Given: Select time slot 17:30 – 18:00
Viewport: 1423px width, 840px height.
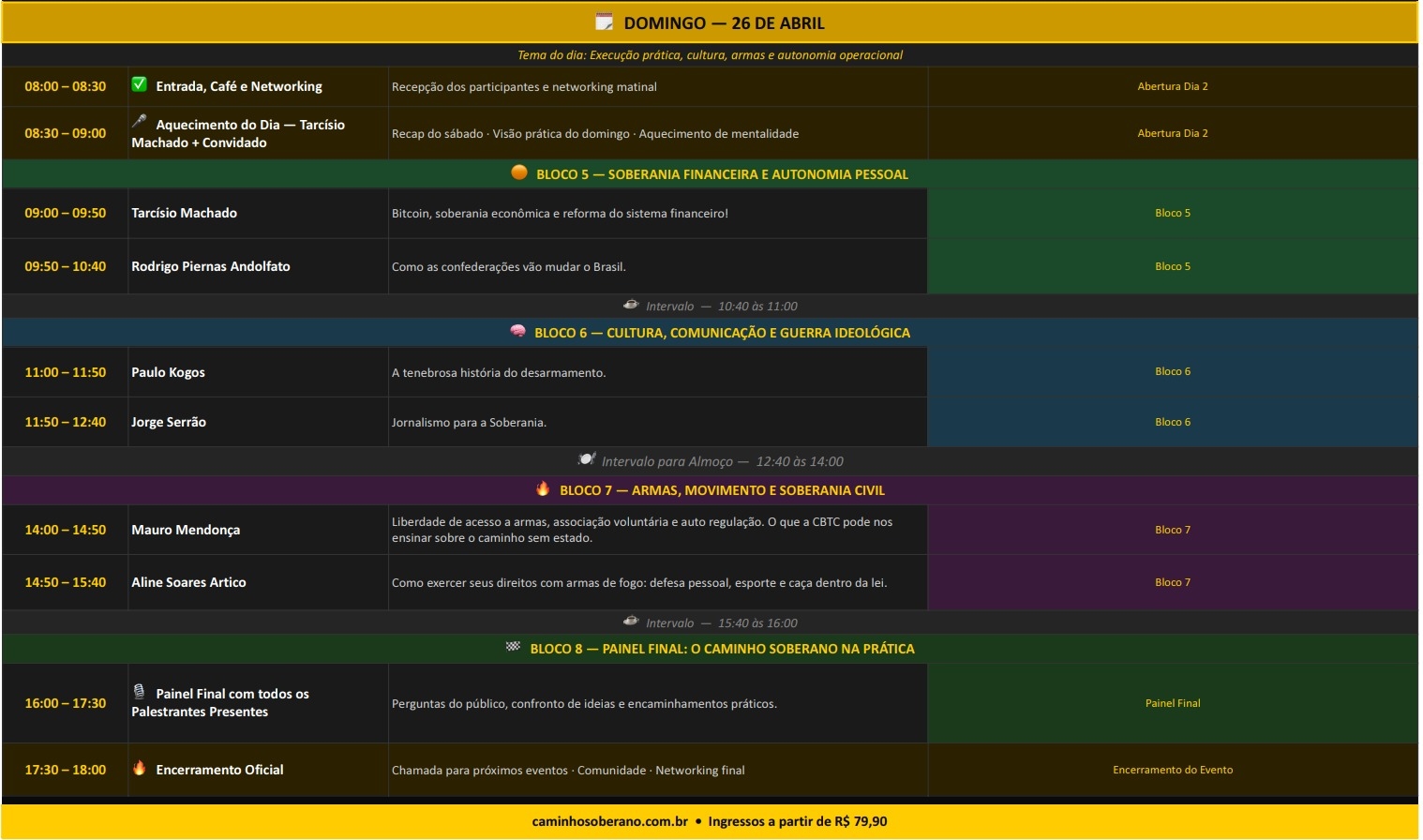Looking at the screenshot, I should [66, 770].
